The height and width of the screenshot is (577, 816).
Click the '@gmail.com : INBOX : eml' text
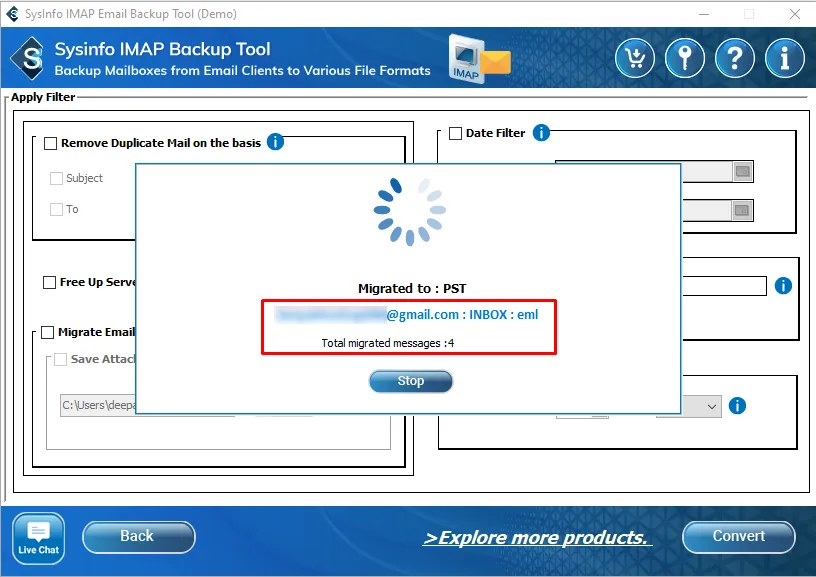click(x=462, y=314)
